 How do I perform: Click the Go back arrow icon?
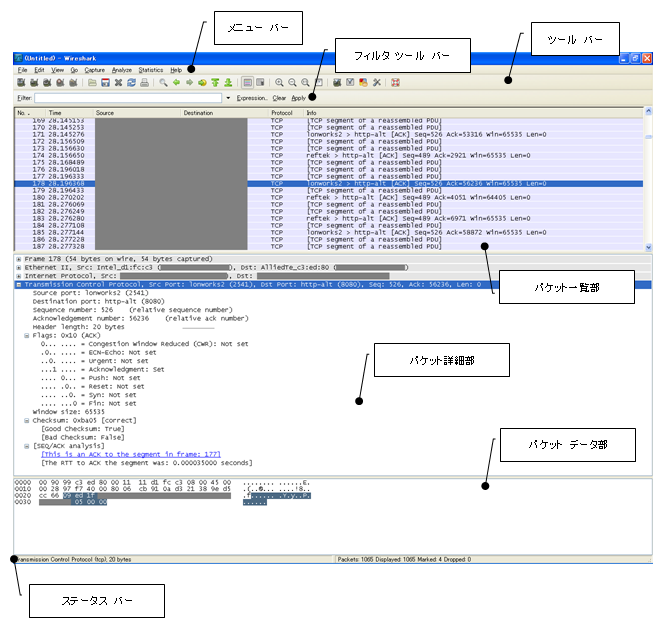click(x=177, y=83)
